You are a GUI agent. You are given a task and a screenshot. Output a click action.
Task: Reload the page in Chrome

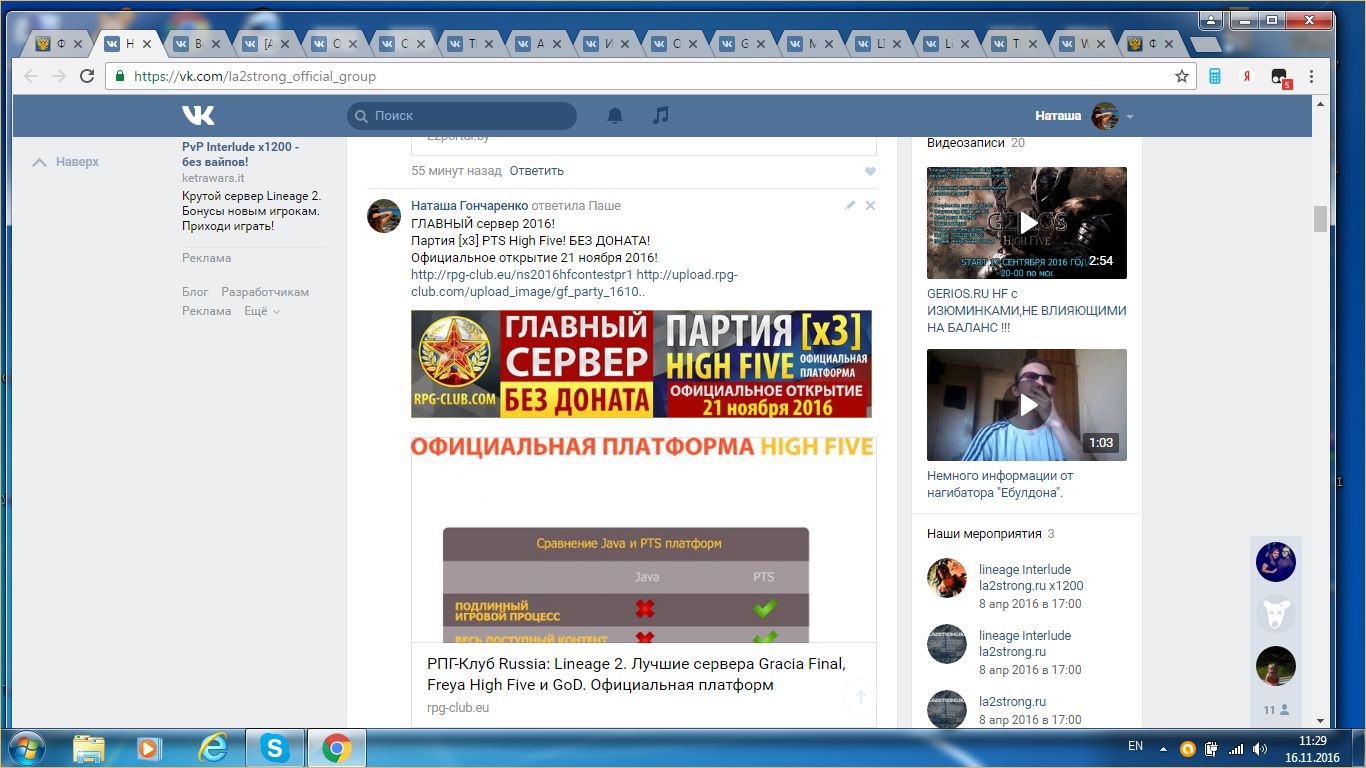pyautogui.click(x=87, y=76)
